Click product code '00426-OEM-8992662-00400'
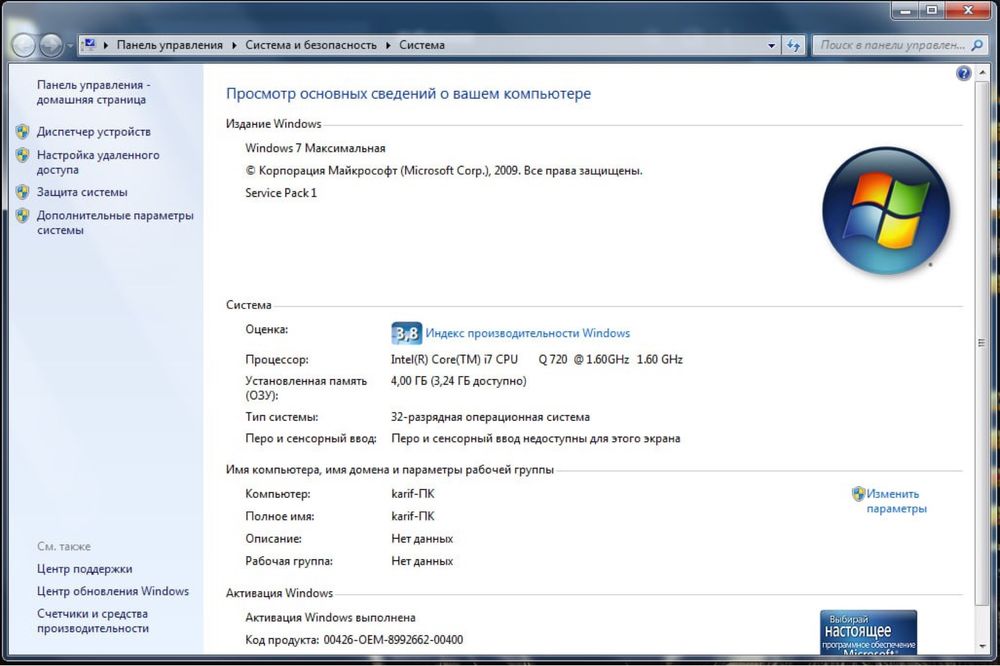The height and width of the screenshot is (666, 1000). (393, 639)
